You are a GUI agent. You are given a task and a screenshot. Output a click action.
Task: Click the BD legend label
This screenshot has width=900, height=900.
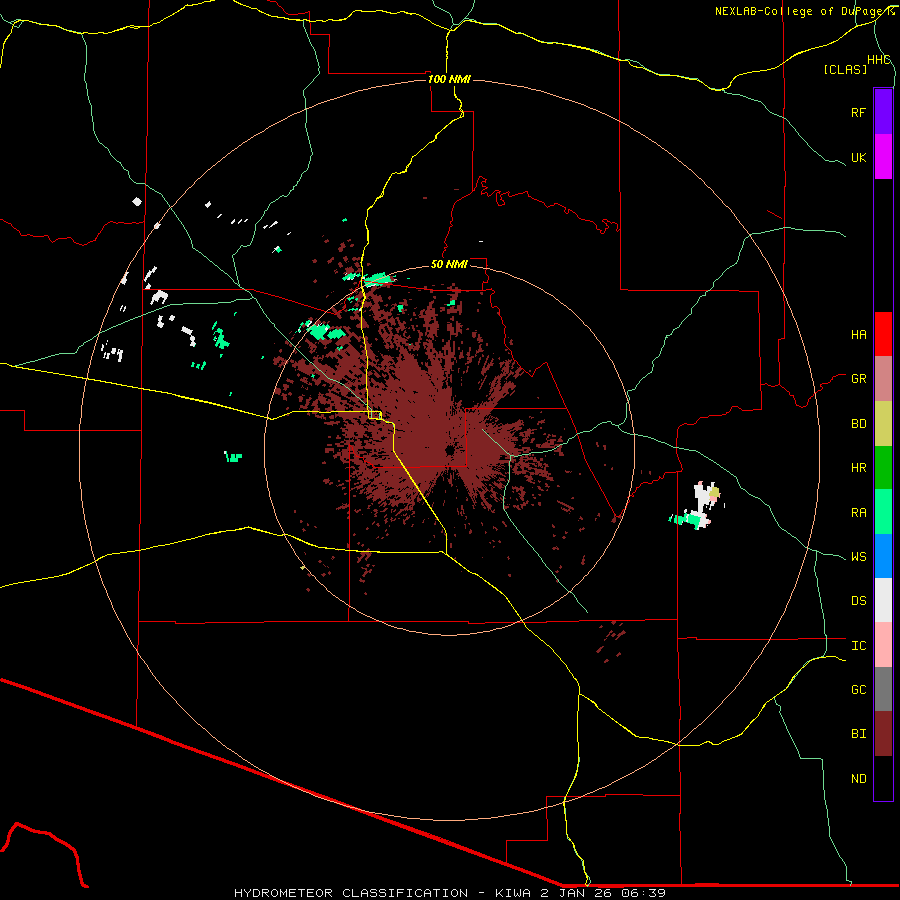[858, 424]
